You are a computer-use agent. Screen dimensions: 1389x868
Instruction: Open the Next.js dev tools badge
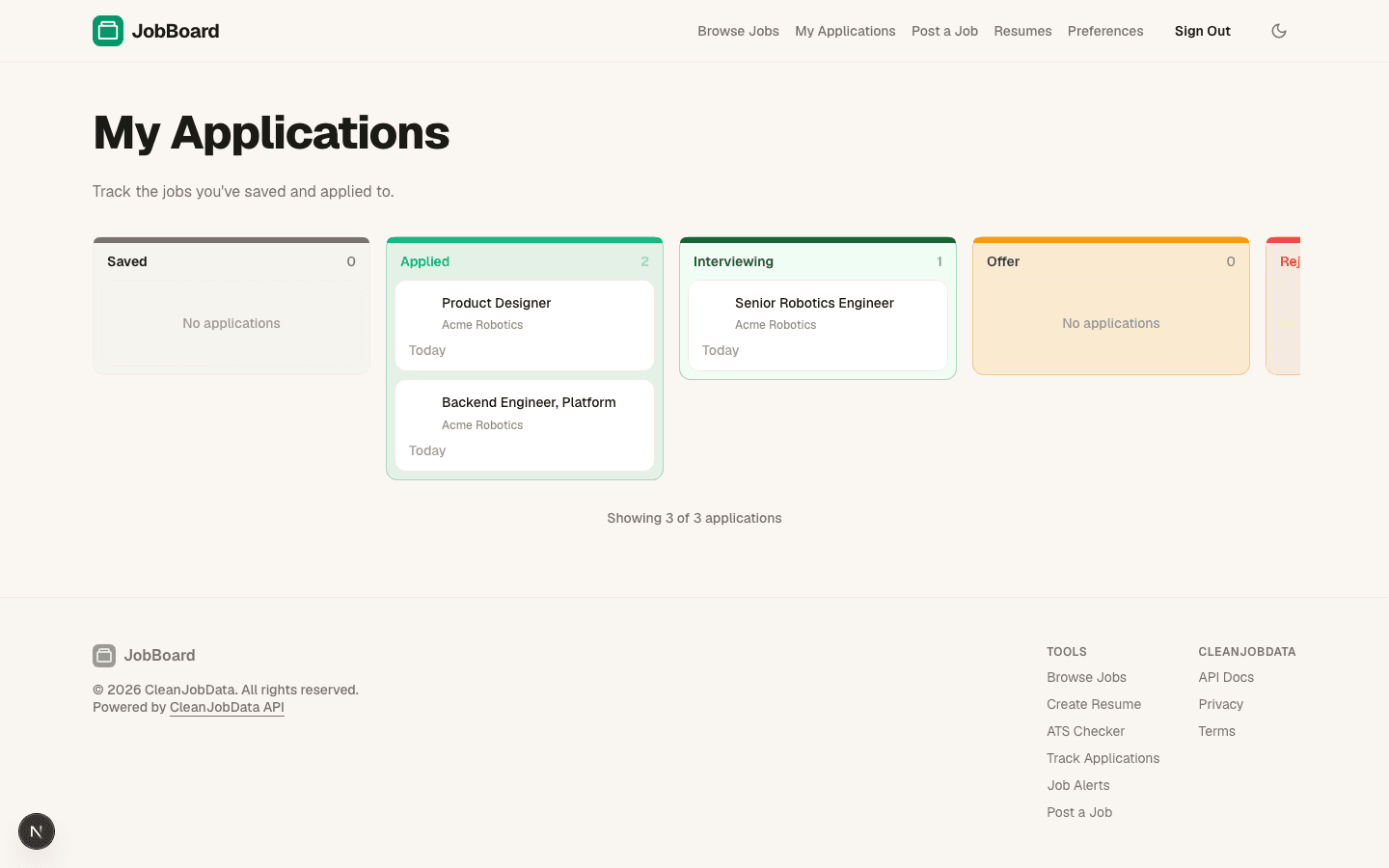point(37,831)
